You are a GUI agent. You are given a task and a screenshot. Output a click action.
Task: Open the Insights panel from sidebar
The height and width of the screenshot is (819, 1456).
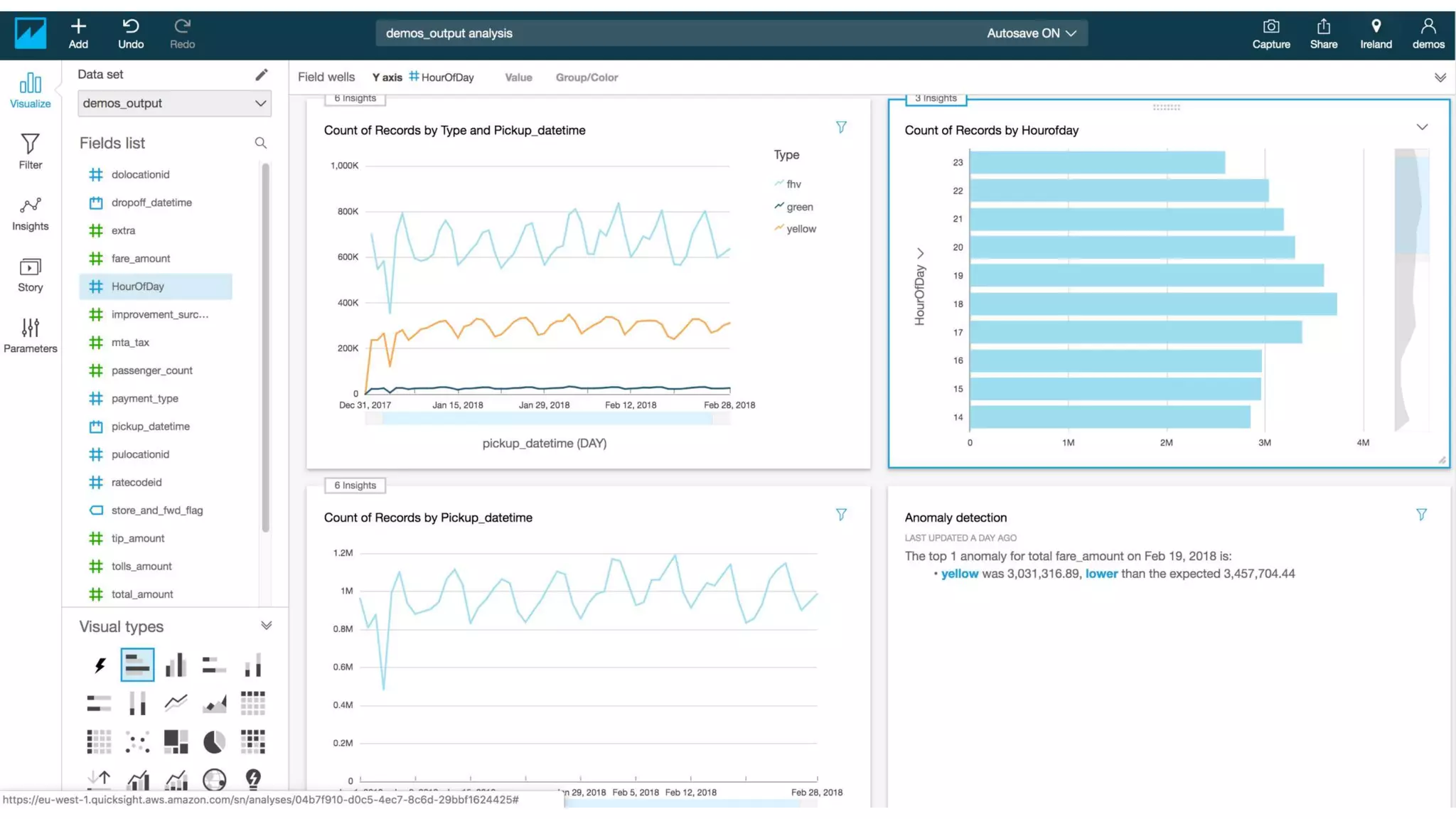30,213
